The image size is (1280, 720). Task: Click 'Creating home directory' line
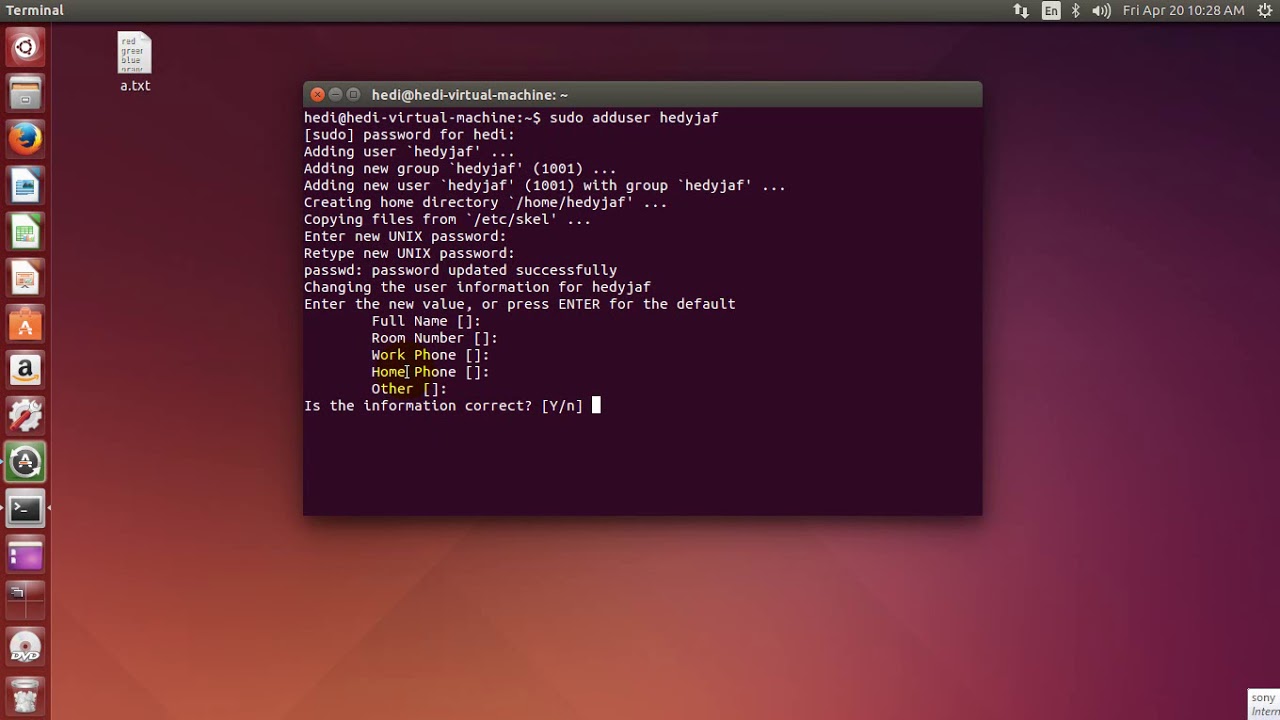[x=485, y=202]
